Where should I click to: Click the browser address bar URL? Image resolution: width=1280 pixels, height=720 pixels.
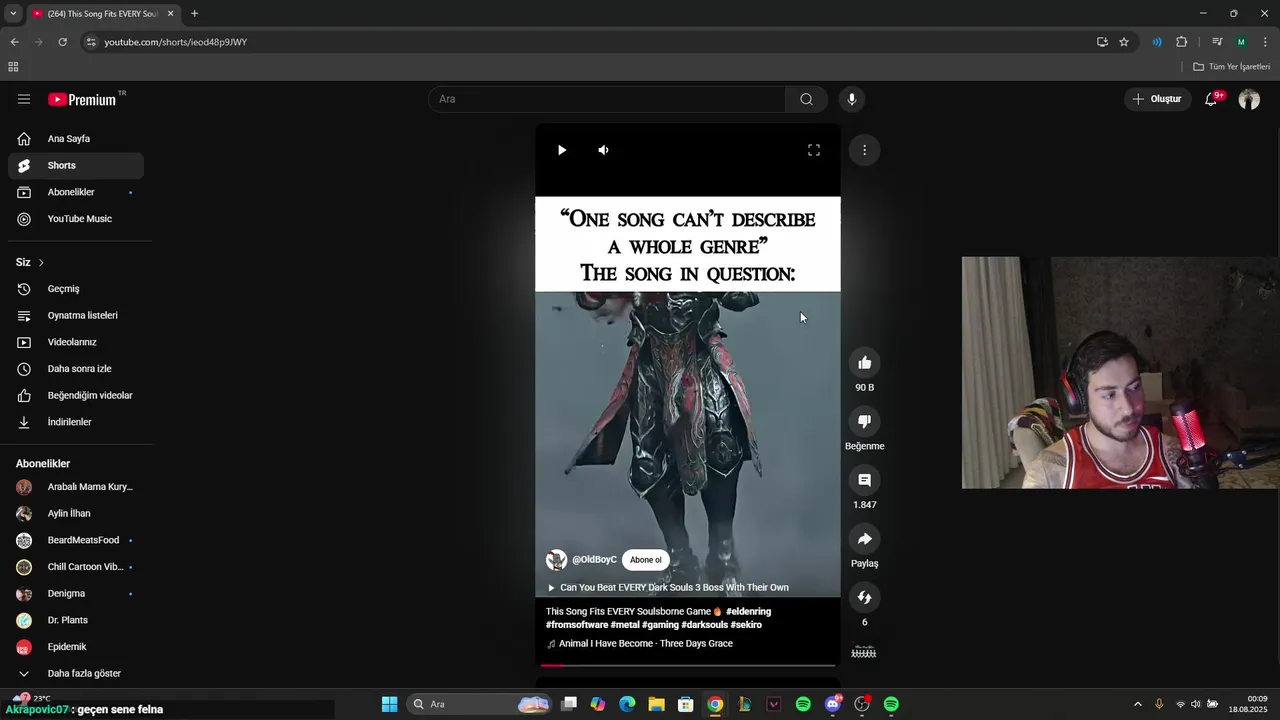[176, 42]
